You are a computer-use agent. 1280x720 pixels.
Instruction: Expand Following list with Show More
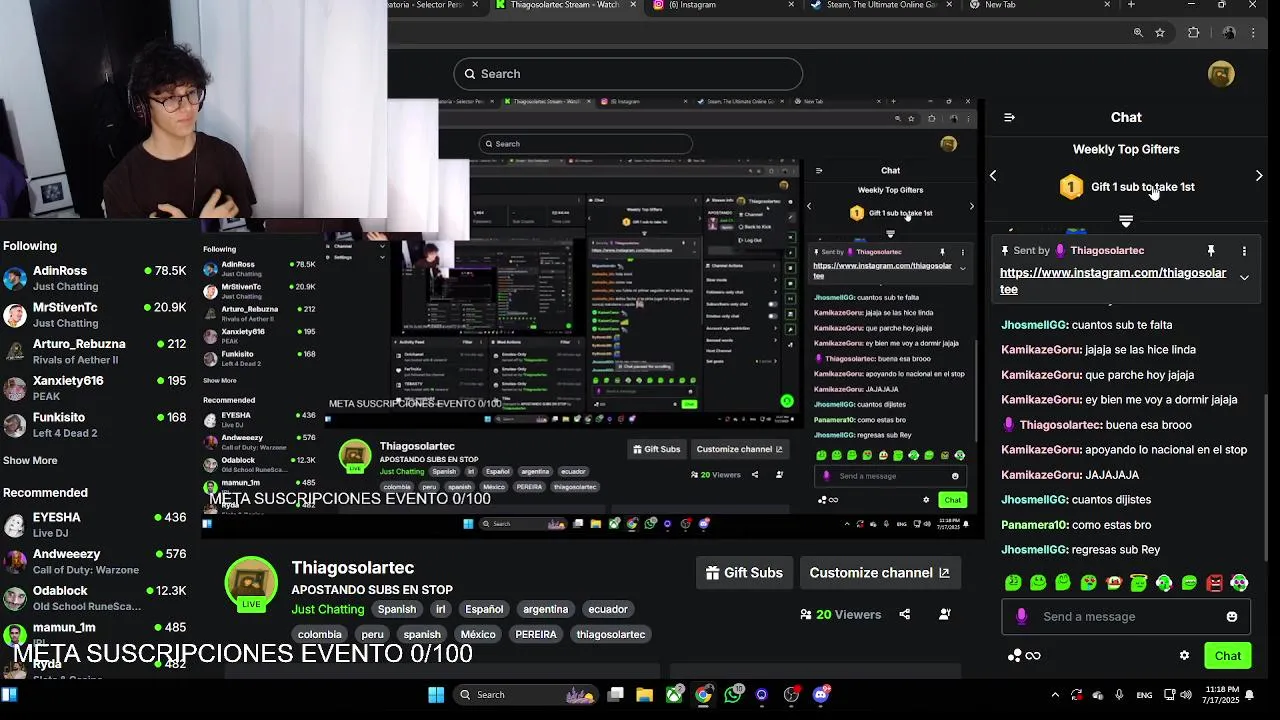[30, 461]
